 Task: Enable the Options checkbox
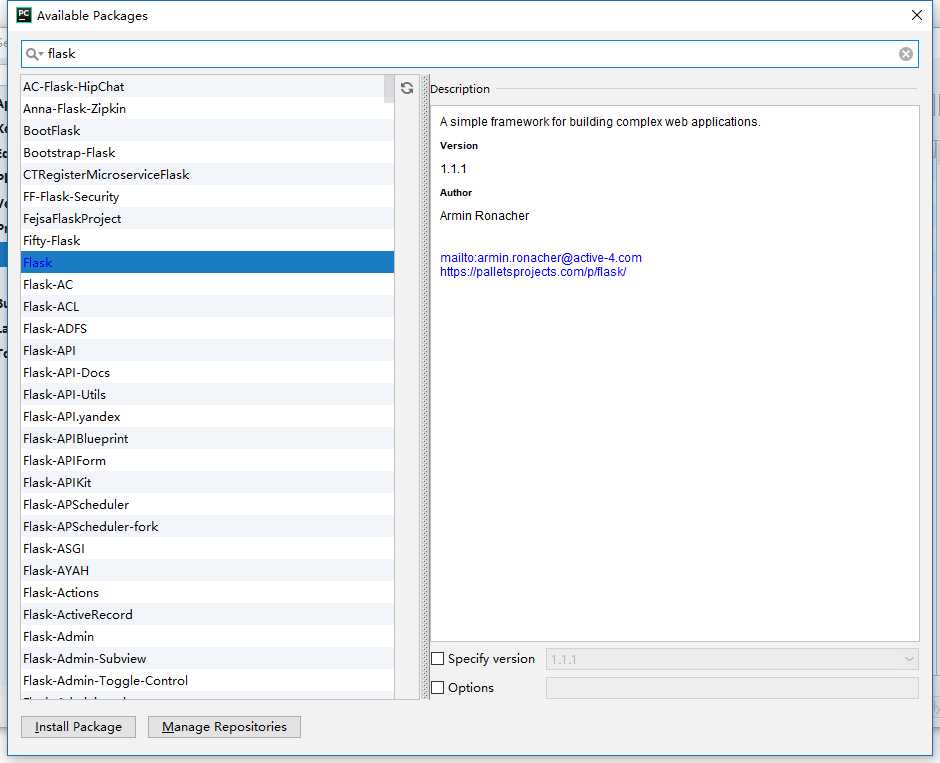pyautogui.click(x=438, y=687)
